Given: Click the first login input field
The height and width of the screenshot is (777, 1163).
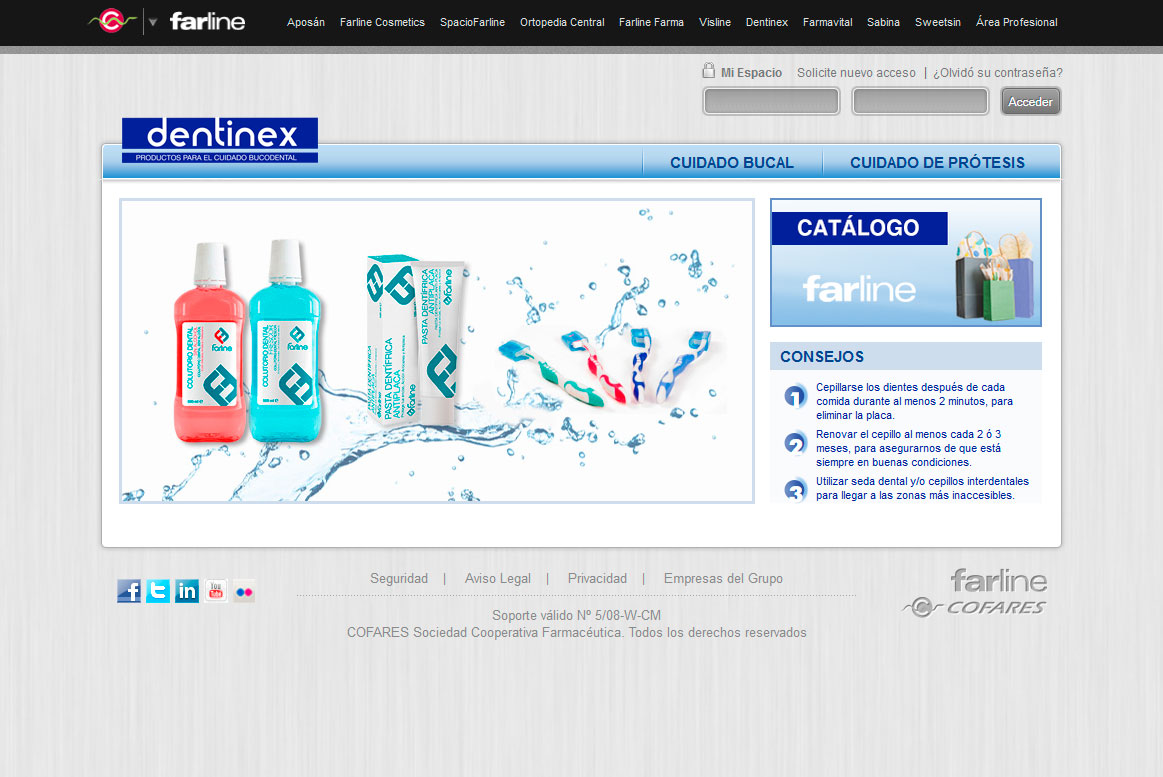Looking at the screenshot, I should point(770,100).
